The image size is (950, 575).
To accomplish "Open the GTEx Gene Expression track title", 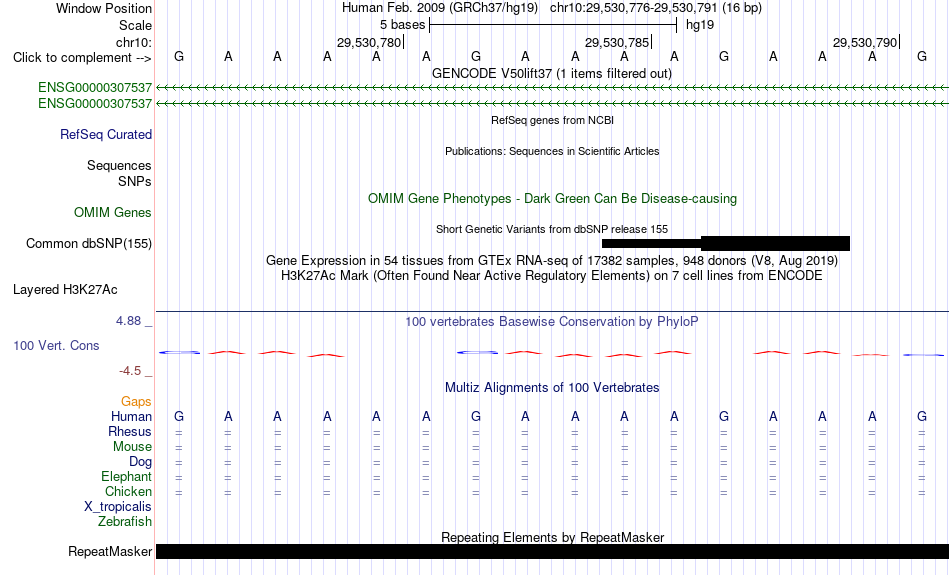I will [x=552, y=261].
